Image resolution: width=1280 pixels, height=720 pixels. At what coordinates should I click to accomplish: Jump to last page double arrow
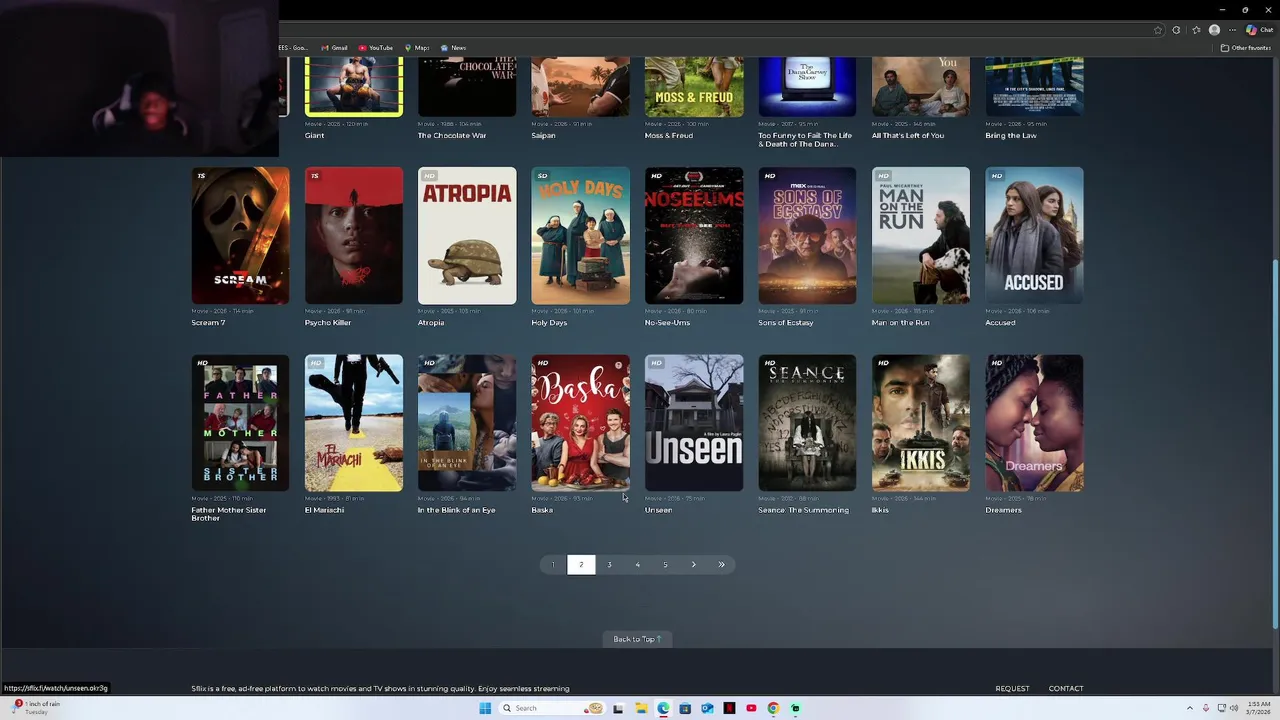click(721, 565)
